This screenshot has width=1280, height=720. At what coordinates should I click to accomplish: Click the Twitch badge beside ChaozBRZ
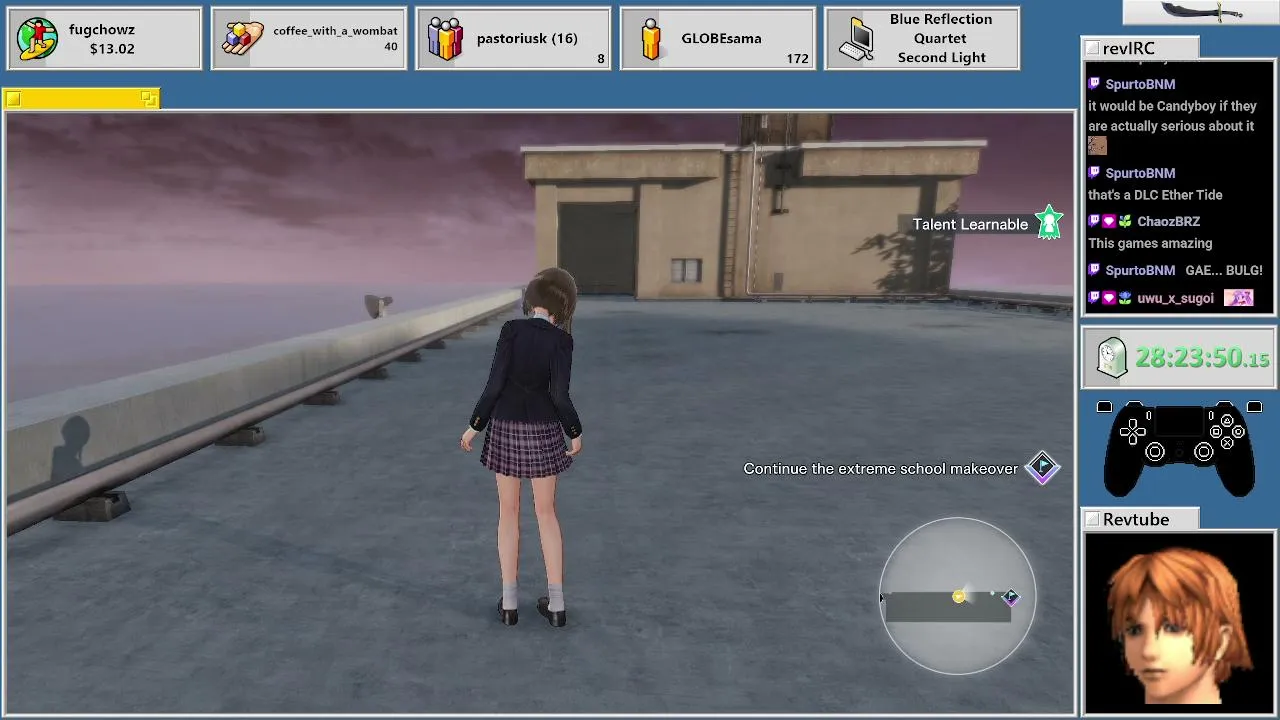pyautogui.click(x=1094, y=221)
